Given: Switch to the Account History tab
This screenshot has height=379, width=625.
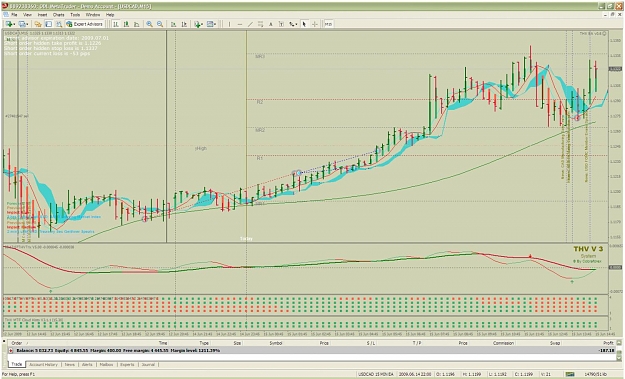Looking at the screenshot, I should point(43,364).
